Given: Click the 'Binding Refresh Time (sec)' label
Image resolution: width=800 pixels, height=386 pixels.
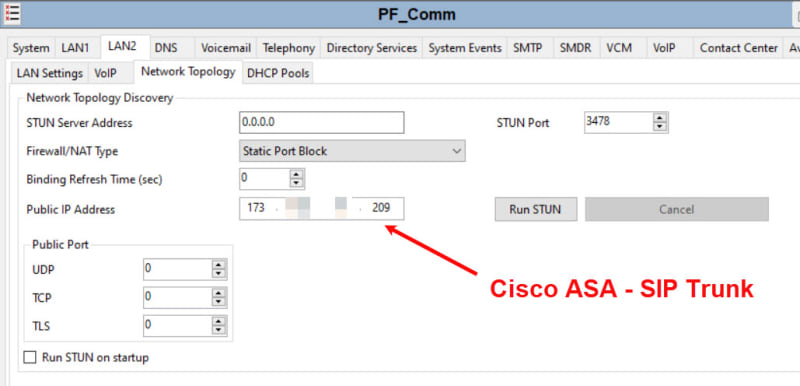Looking at the screenshot, I should pyautogui.click(x=94, y=179).
